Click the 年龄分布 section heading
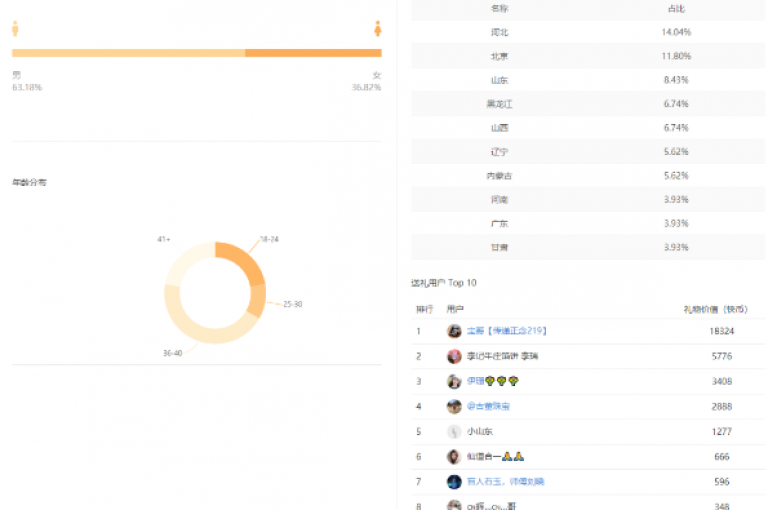The height and width of the screenshot is (510, 768). tap(29, 182)
